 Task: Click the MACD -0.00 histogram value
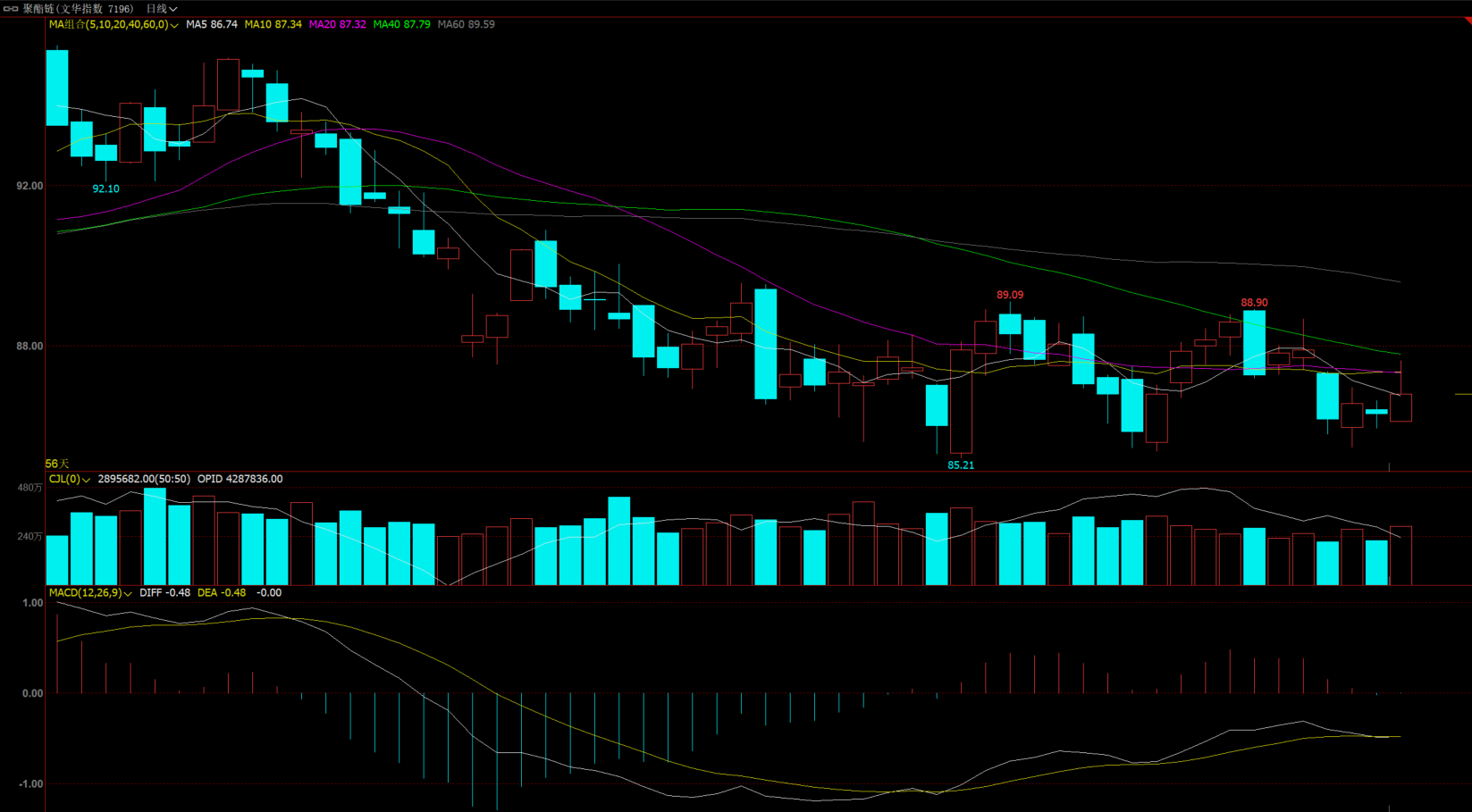pyautogui.click(x=268, y=593)
